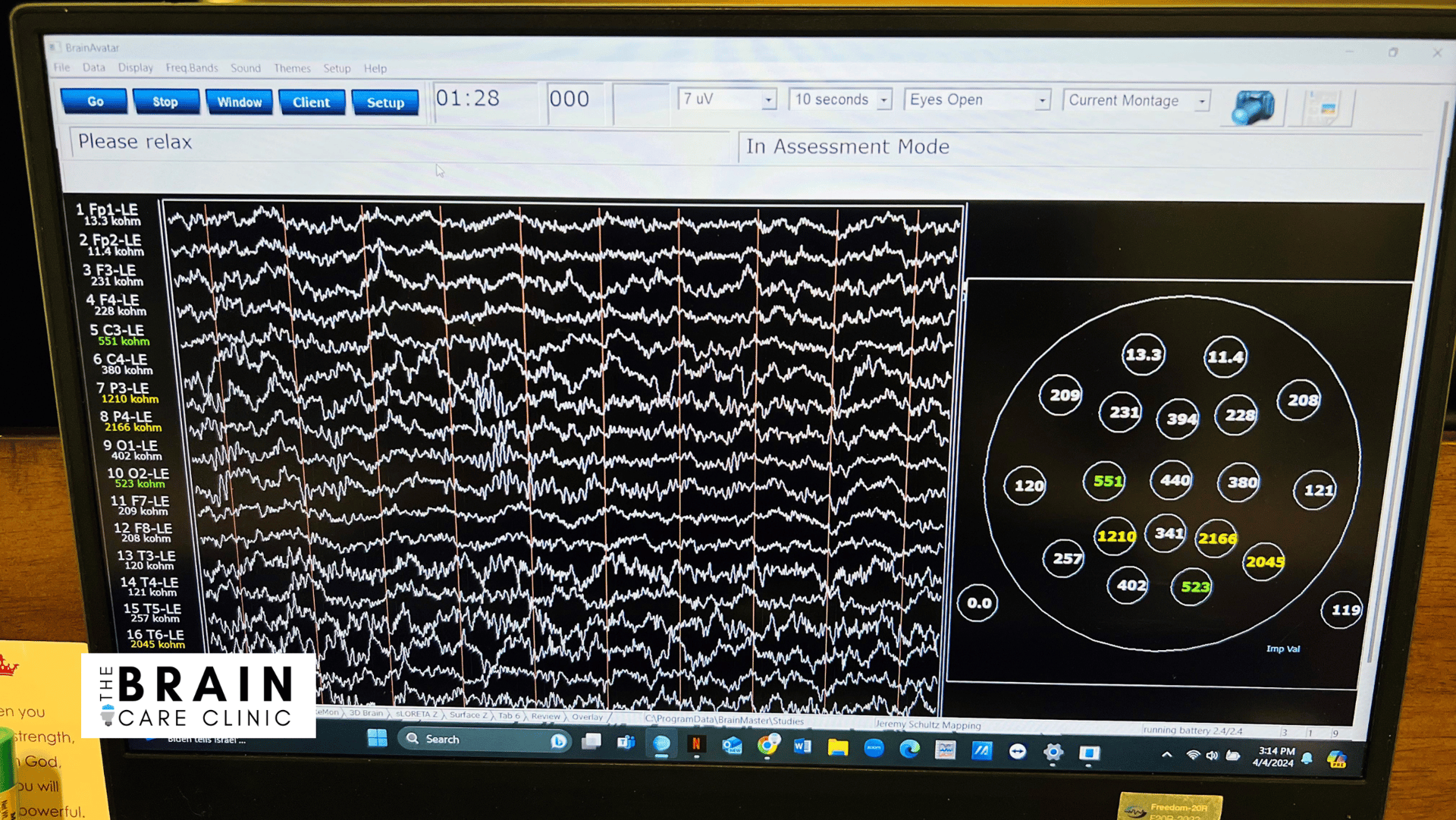Viewport: 1456px width, 820px height.
Task: Select the 551 electrode on head map
Action: pos(1106,481)
